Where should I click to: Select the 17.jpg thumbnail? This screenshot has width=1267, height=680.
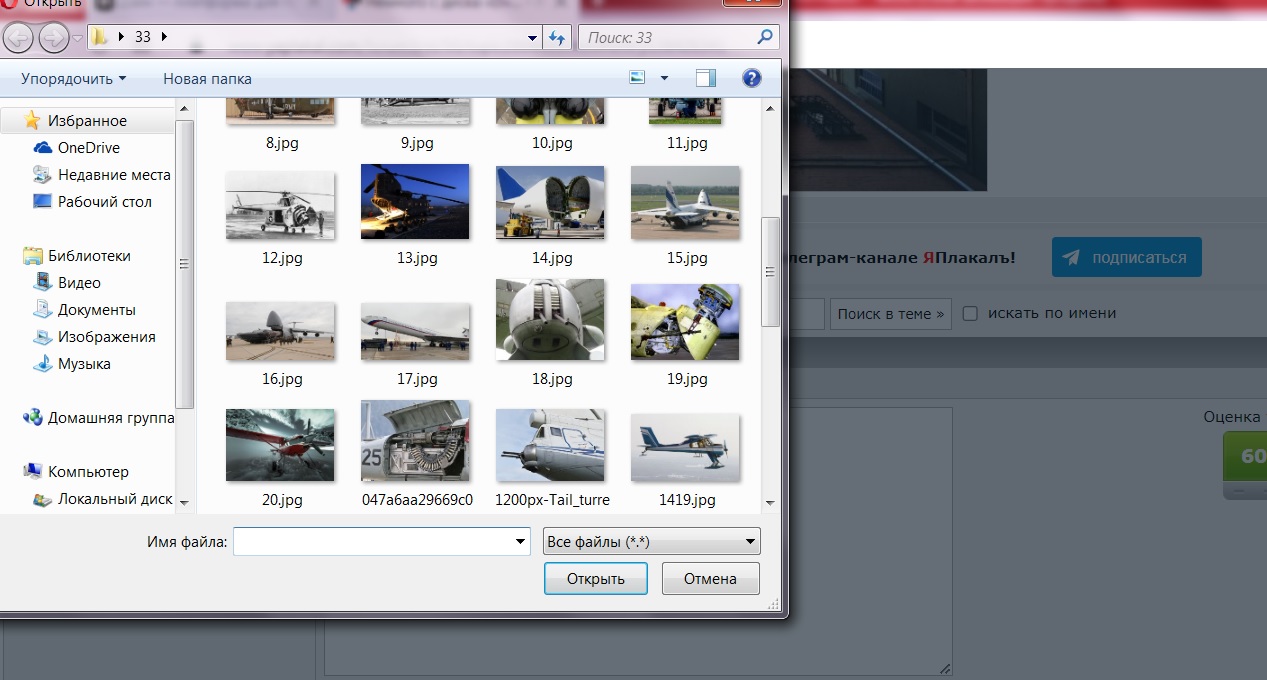click(415, 331)
